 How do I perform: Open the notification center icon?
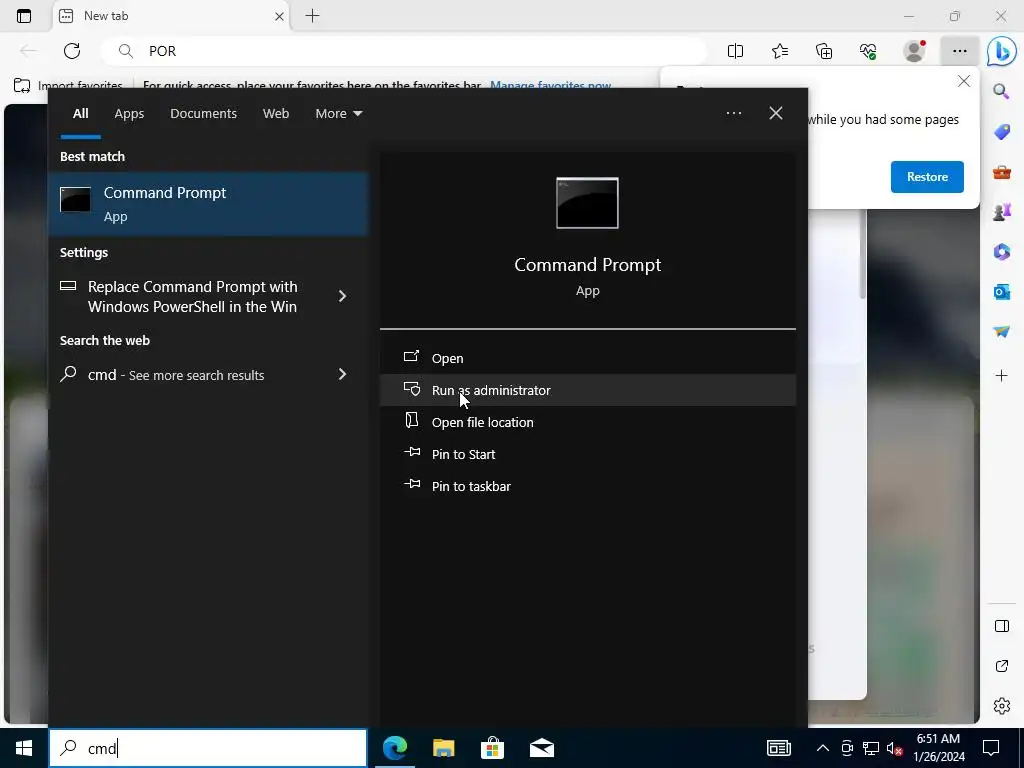pos(991,748)
